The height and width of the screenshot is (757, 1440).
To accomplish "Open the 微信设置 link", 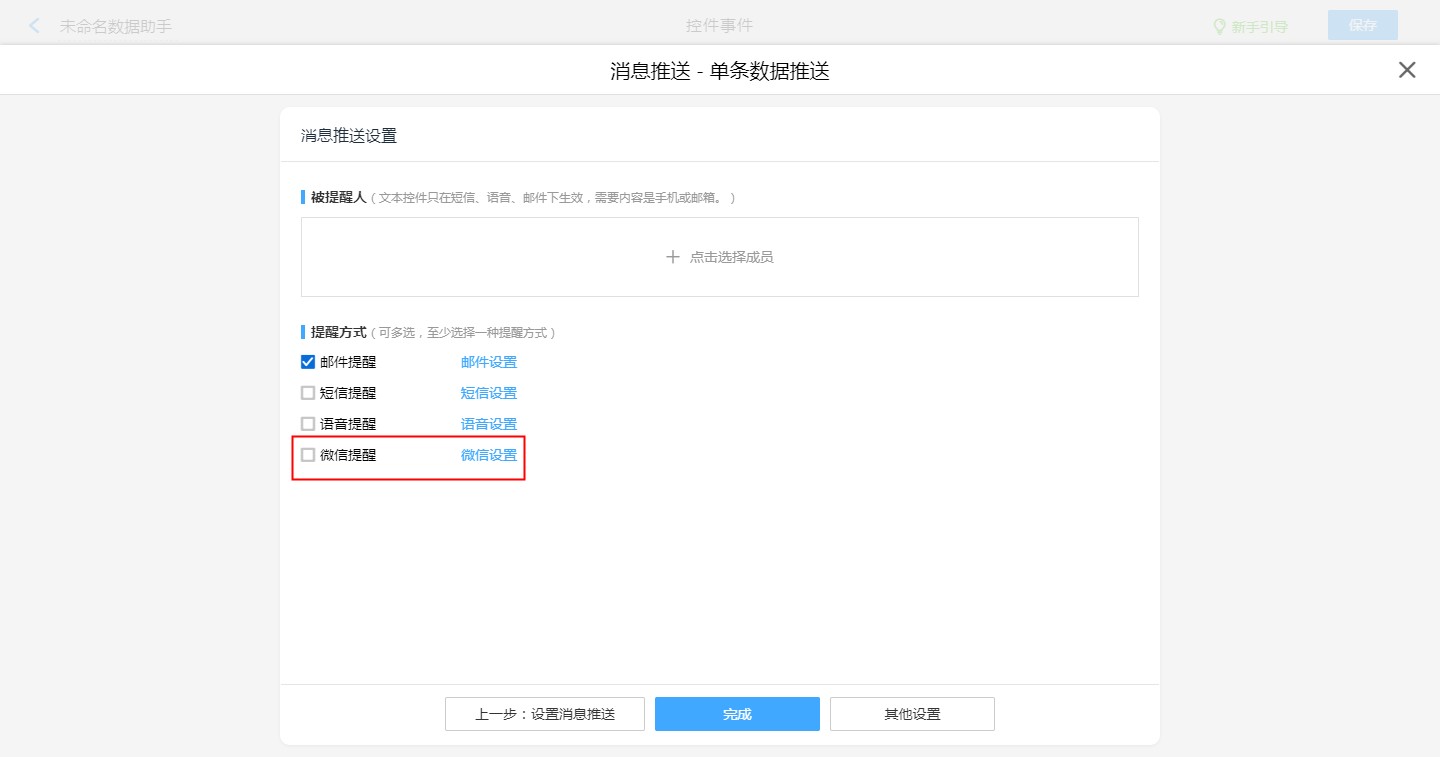I will pyautogui.click(x=489, y=455).
